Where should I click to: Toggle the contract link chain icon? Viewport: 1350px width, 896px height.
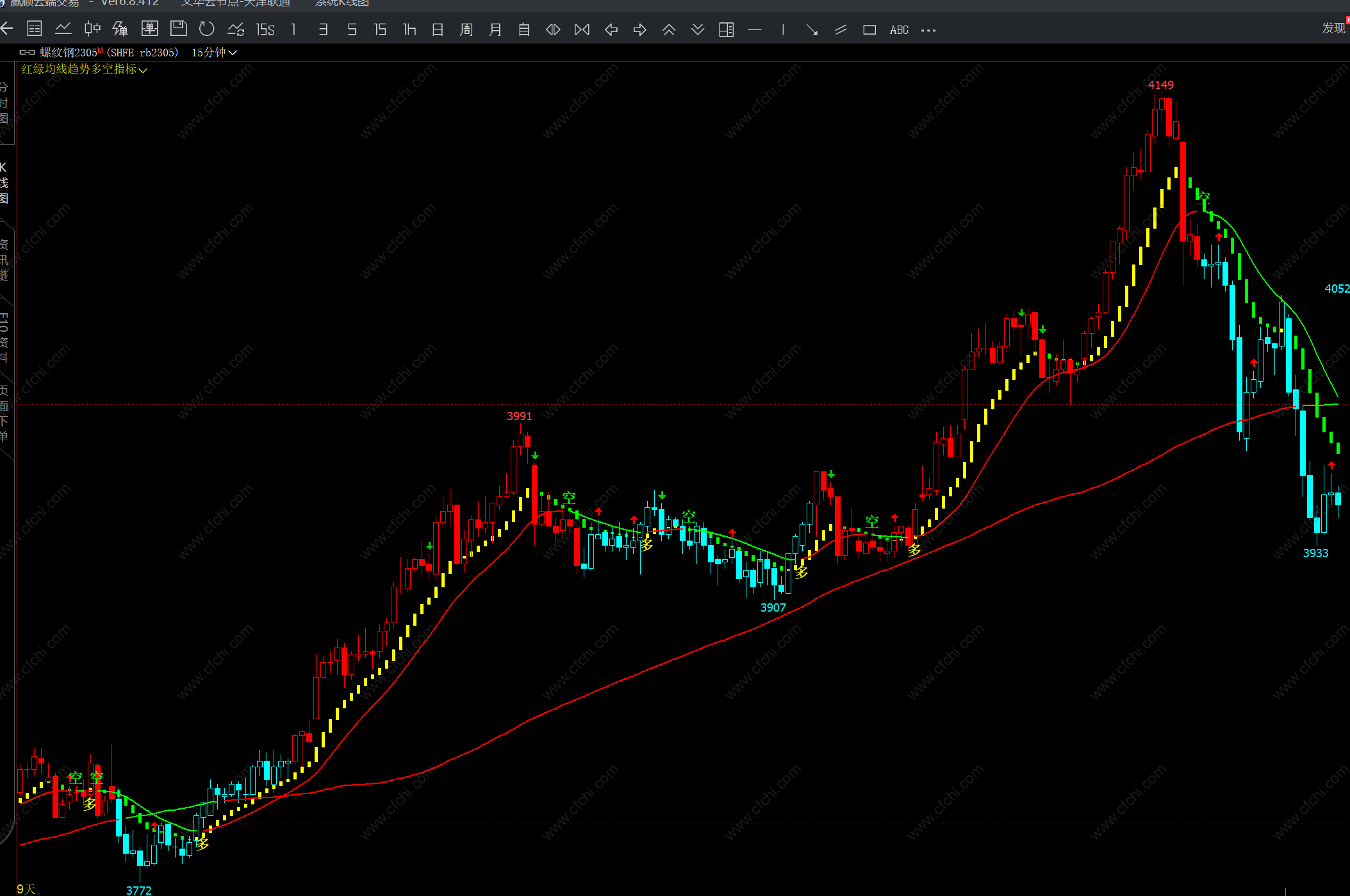point(27,53)
